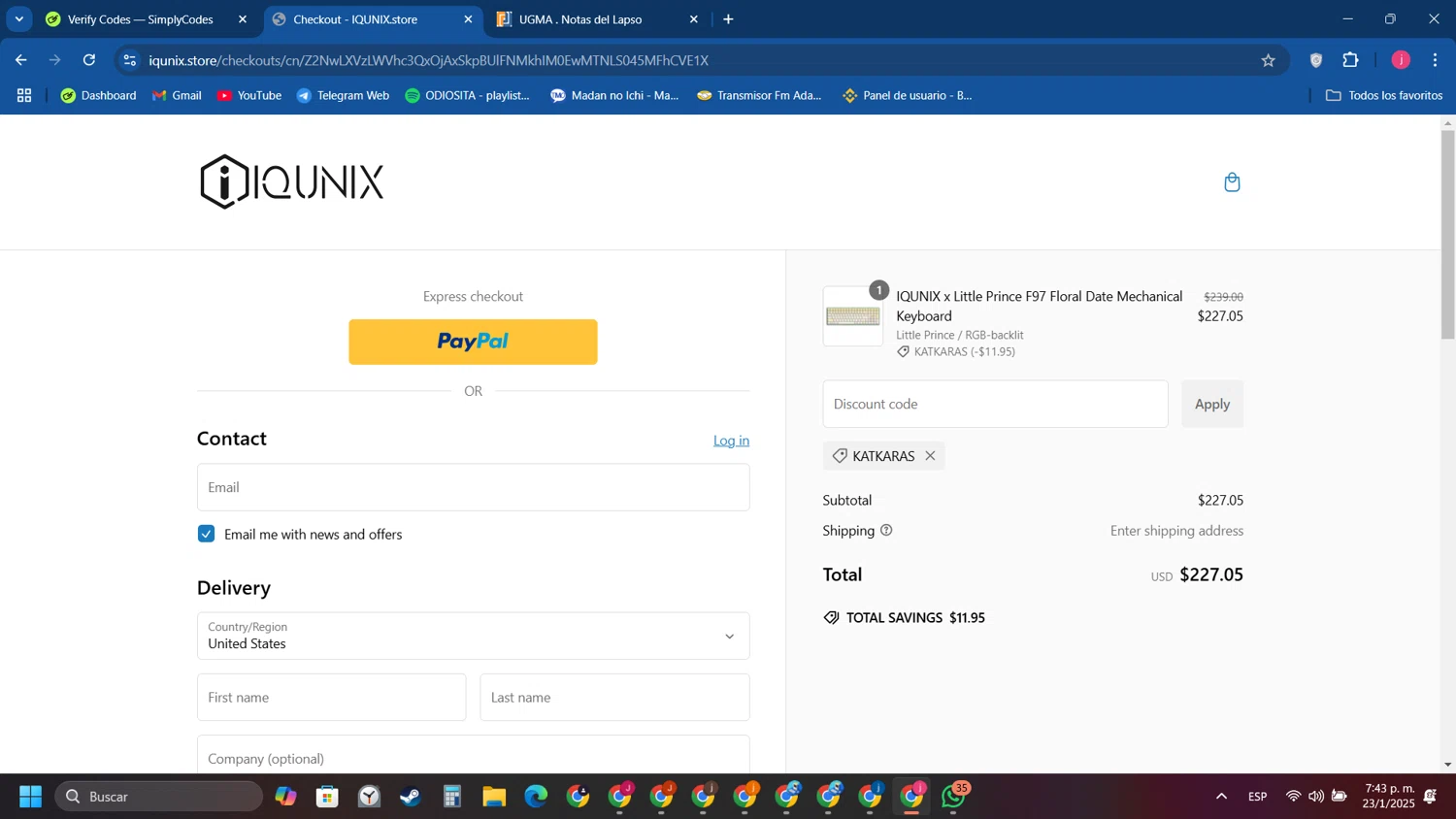The height and width of the screenshot is (819, 1456).
Task: Focus the Discount code field
Action: click(x=995, y=404)
